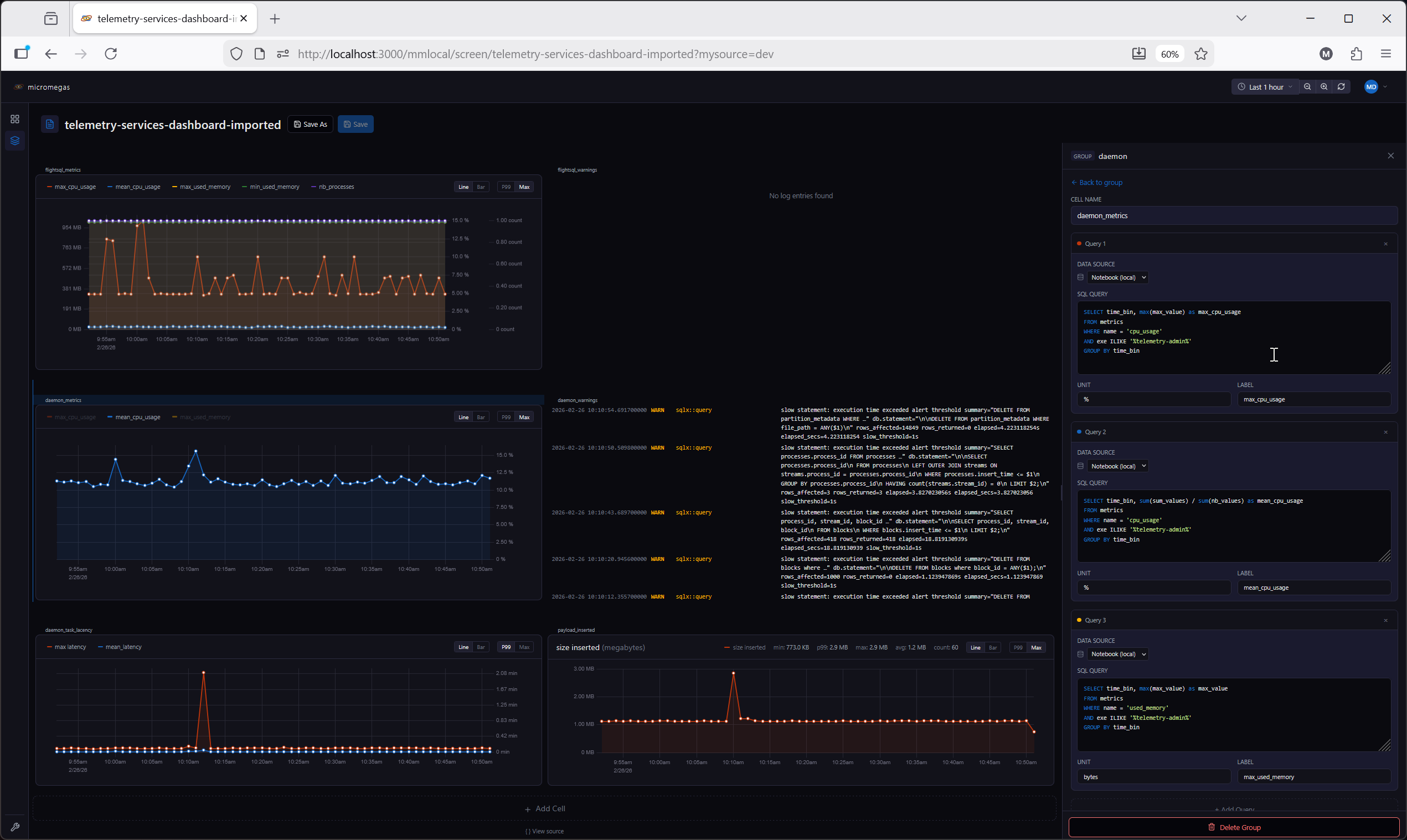Enable P99 mode on daemon_metrics chart
1407x840 pixels.
click(x=506, y=416)
